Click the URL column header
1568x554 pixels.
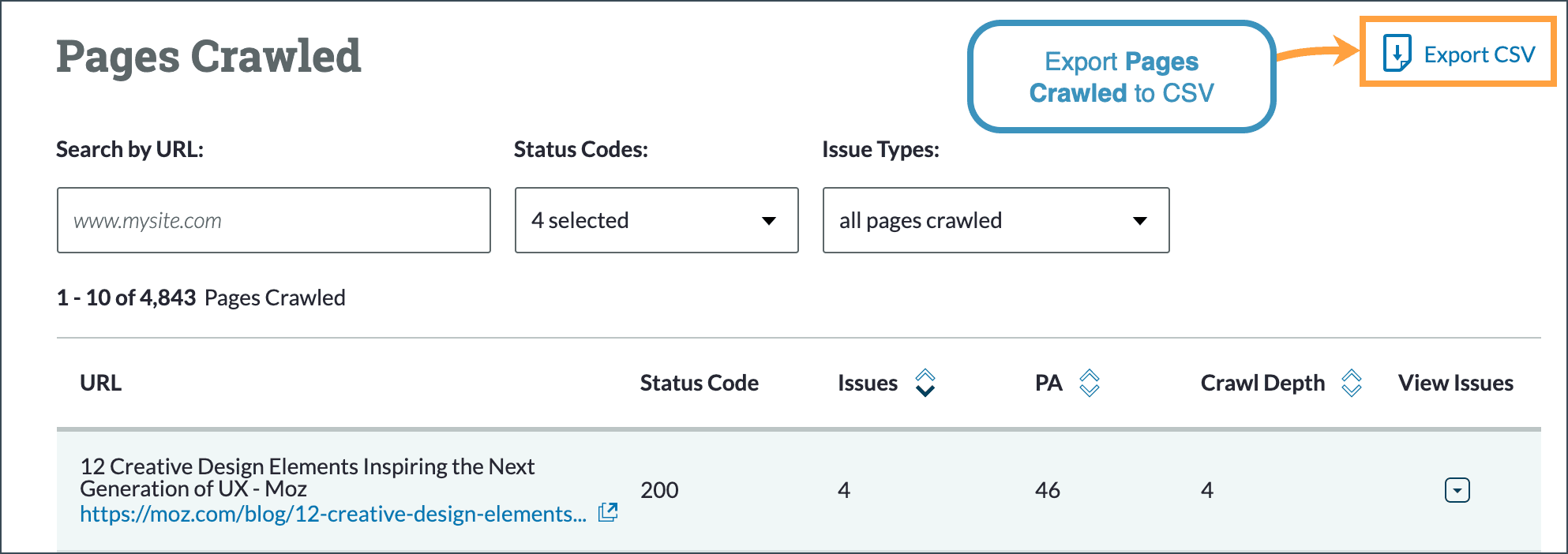tap(100, 384)
